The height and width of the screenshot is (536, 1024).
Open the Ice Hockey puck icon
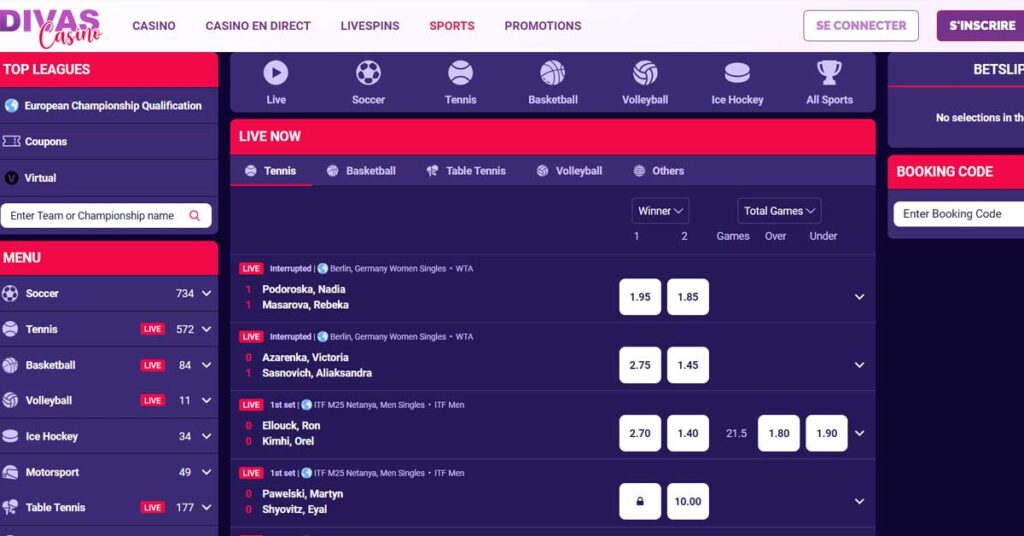[737, 72]
